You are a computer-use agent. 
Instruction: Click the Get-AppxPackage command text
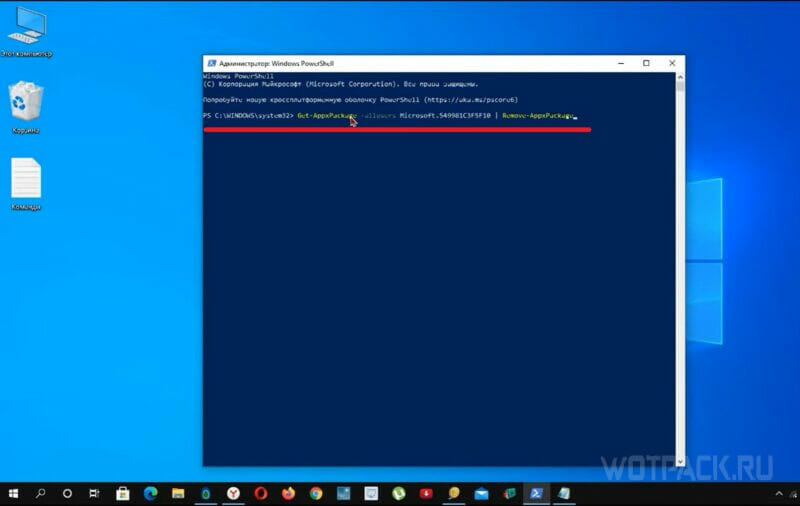(327, 116)
